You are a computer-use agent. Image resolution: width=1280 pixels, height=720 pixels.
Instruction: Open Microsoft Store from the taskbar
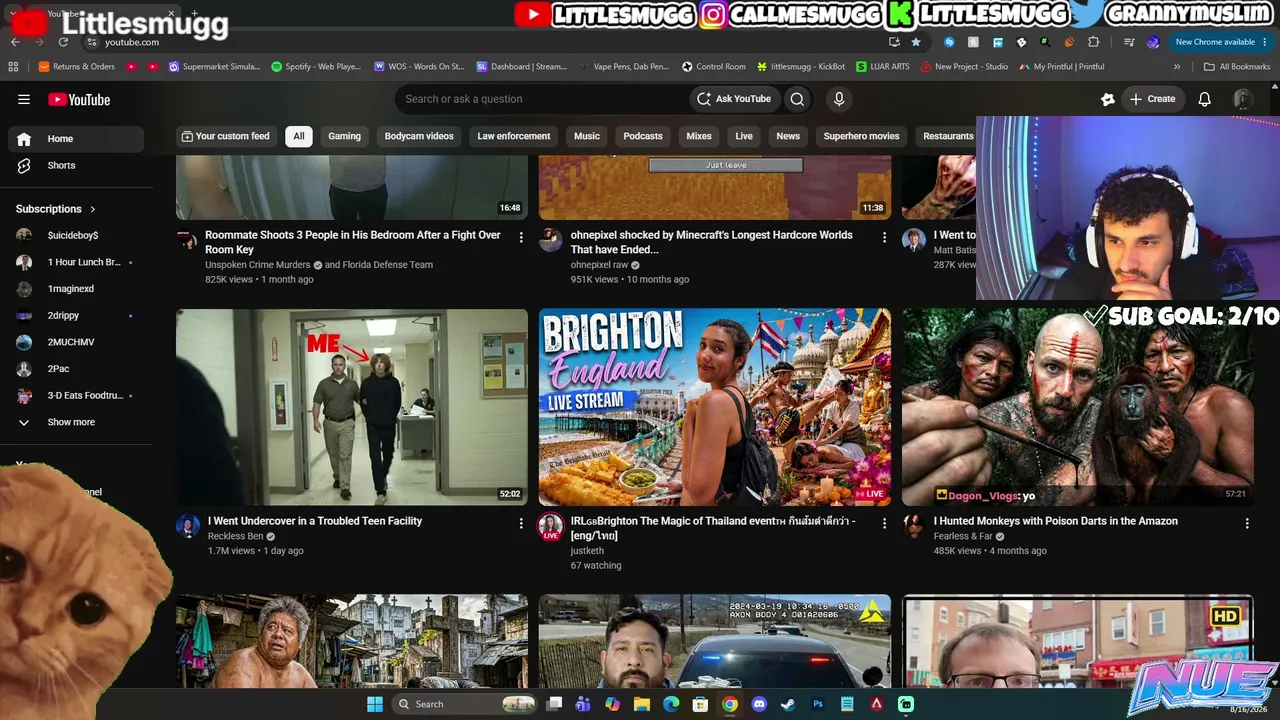[x=700, y=704]
